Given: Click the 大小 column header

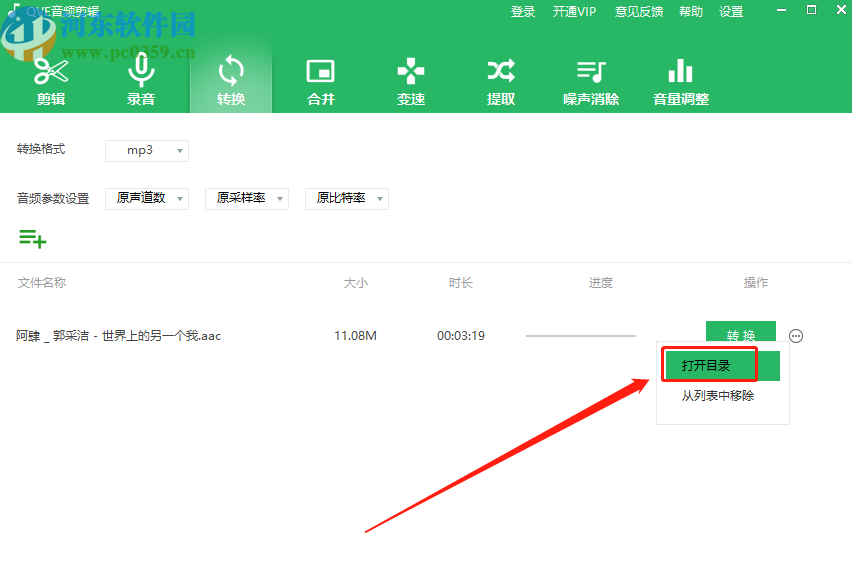Looking at the screenshot, I should (355, 283).
